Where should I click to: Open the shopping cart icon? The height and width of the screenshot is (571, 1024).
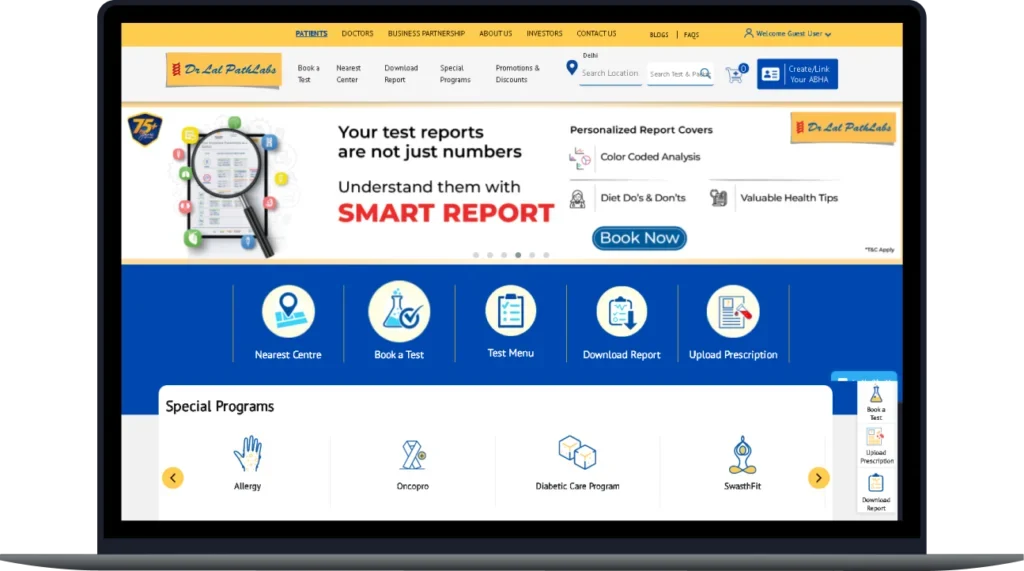[735, 74]
